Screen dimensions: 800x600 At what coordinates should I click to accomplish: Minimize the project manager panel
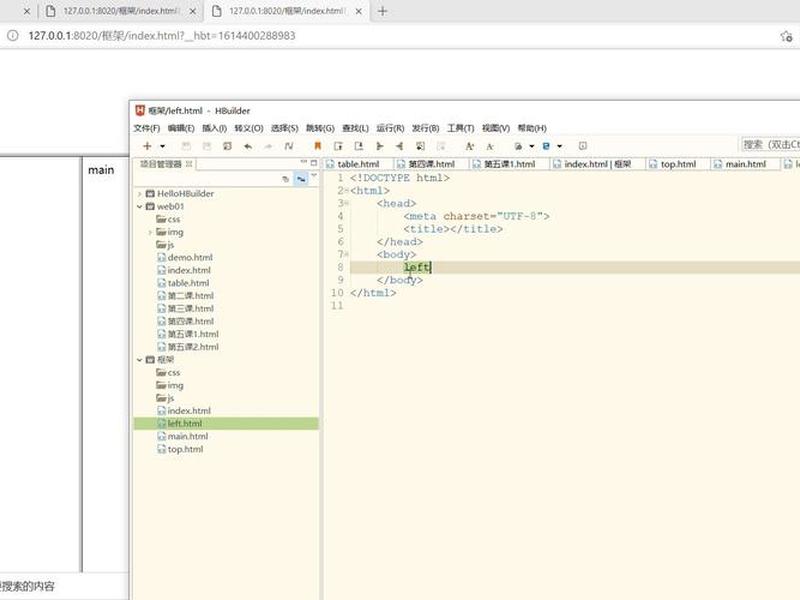[x=304, y=162]
